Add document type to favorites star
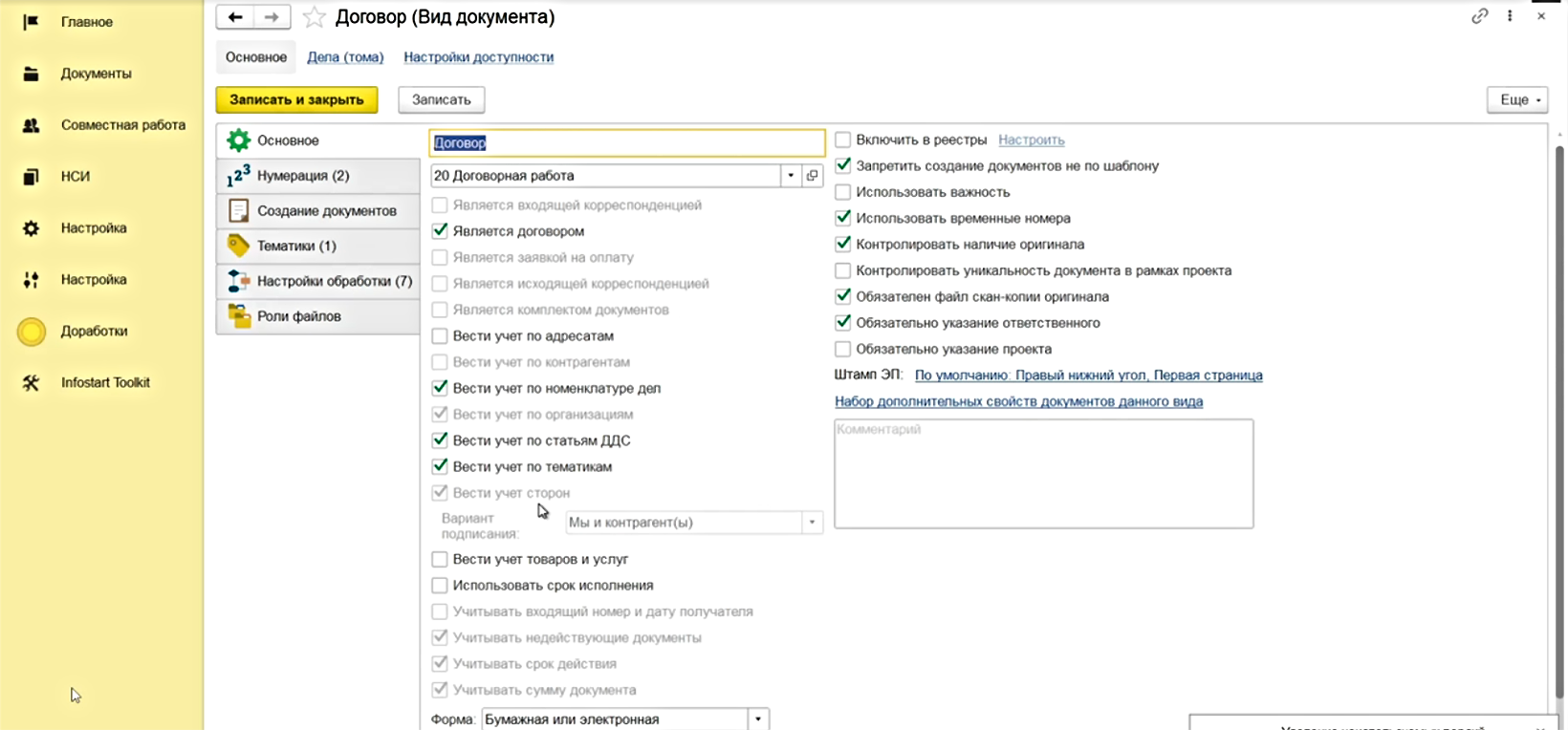 coord(314,17)
